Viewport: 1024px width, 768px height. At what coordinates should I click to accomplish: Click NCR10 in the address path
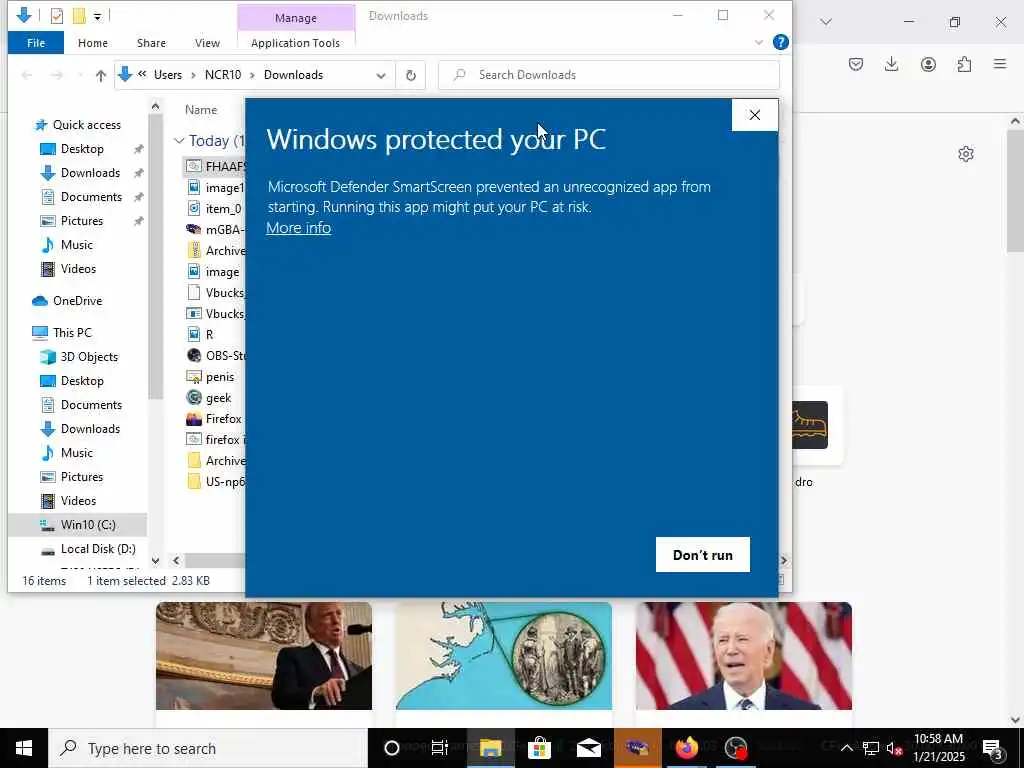(x=223, y=75)
